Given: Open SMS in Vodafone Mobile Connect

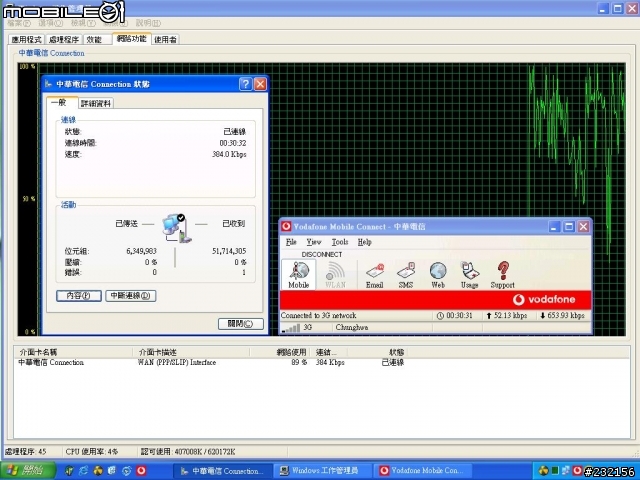Looking at the screenshot, I should (406, 275).
